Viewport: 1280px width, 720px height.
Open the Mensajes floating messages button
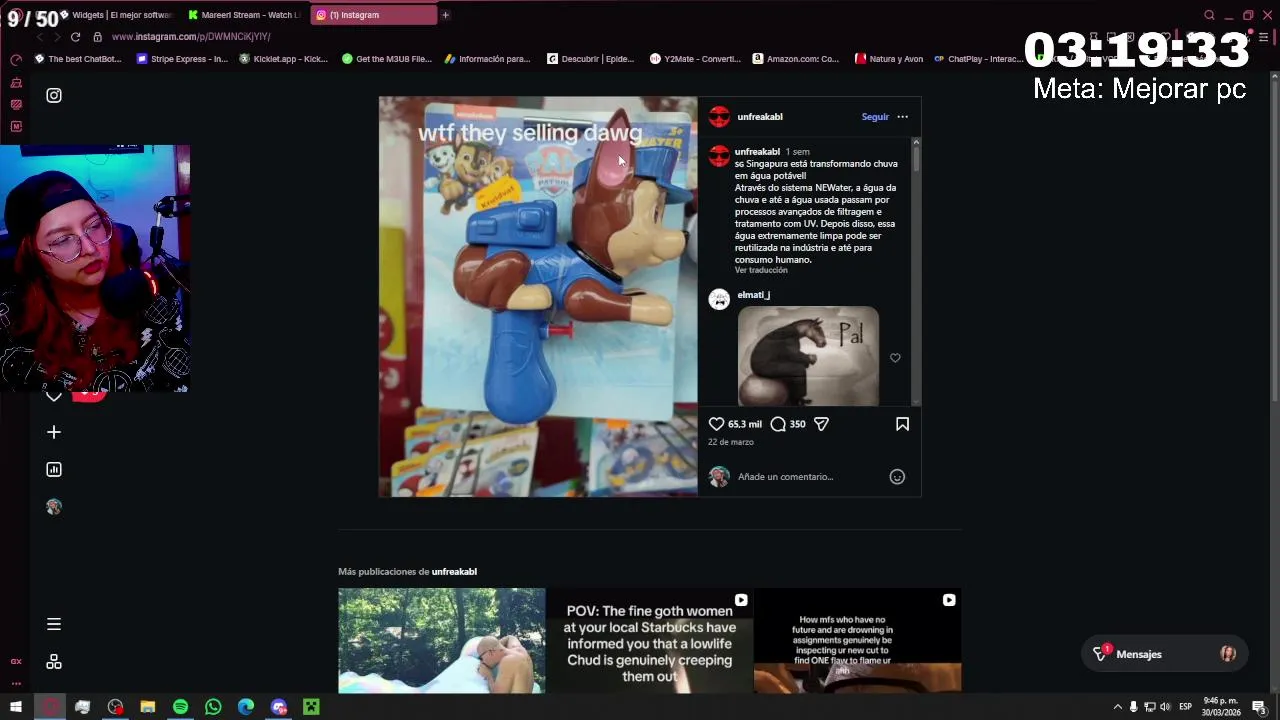(1164, 654)
